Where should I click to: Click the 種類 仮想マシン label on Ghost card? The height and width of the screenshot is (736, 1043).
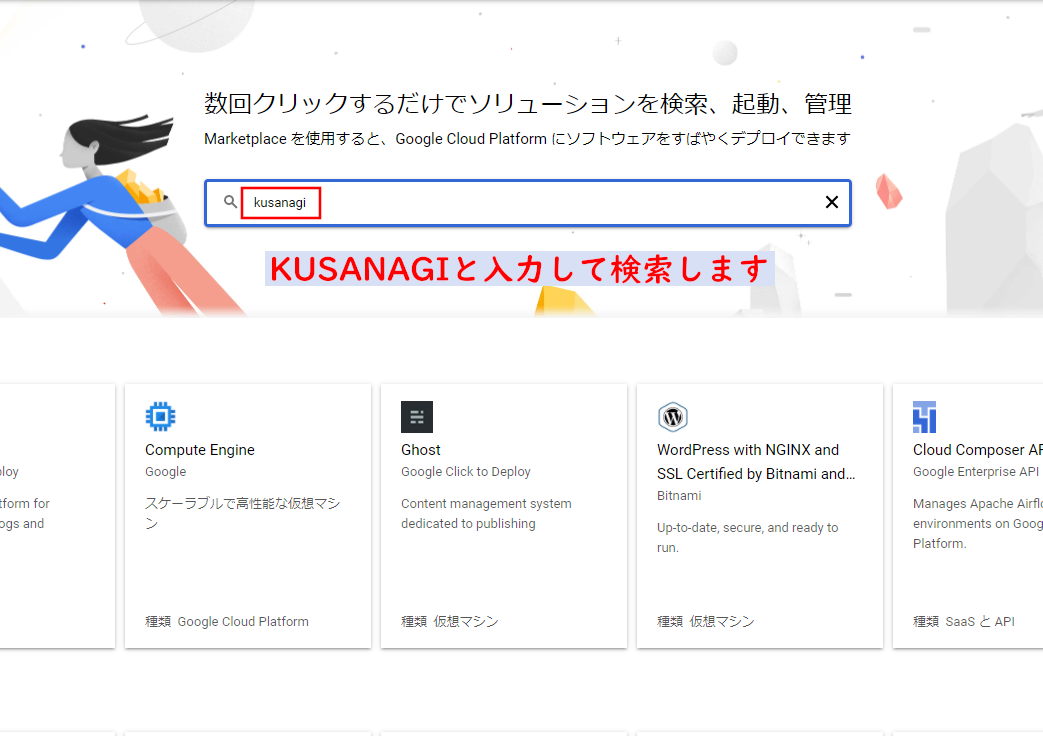point(450,622)
